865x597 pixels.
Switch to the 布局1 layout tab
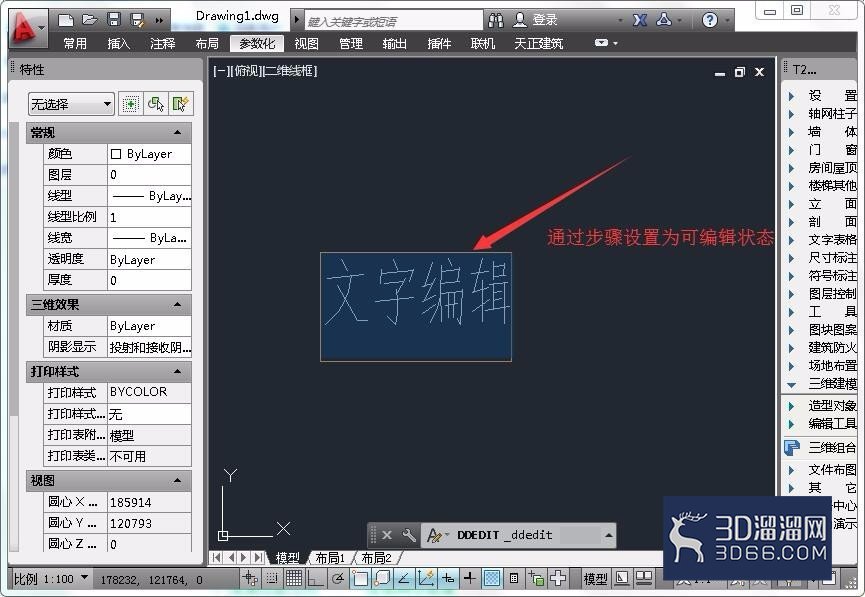[330, 558]
